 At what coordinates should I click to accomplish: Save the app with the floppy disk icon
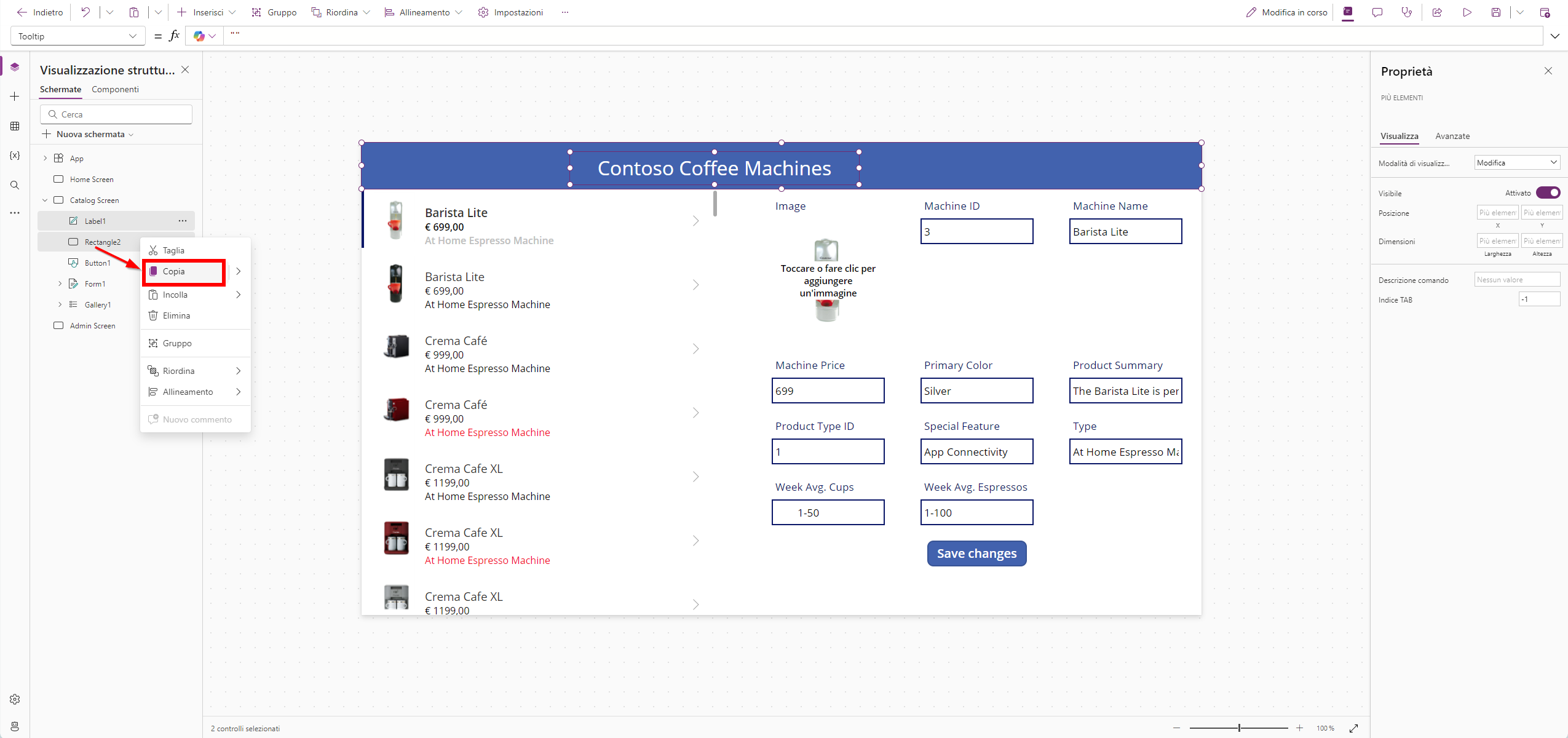(1496, 12)
